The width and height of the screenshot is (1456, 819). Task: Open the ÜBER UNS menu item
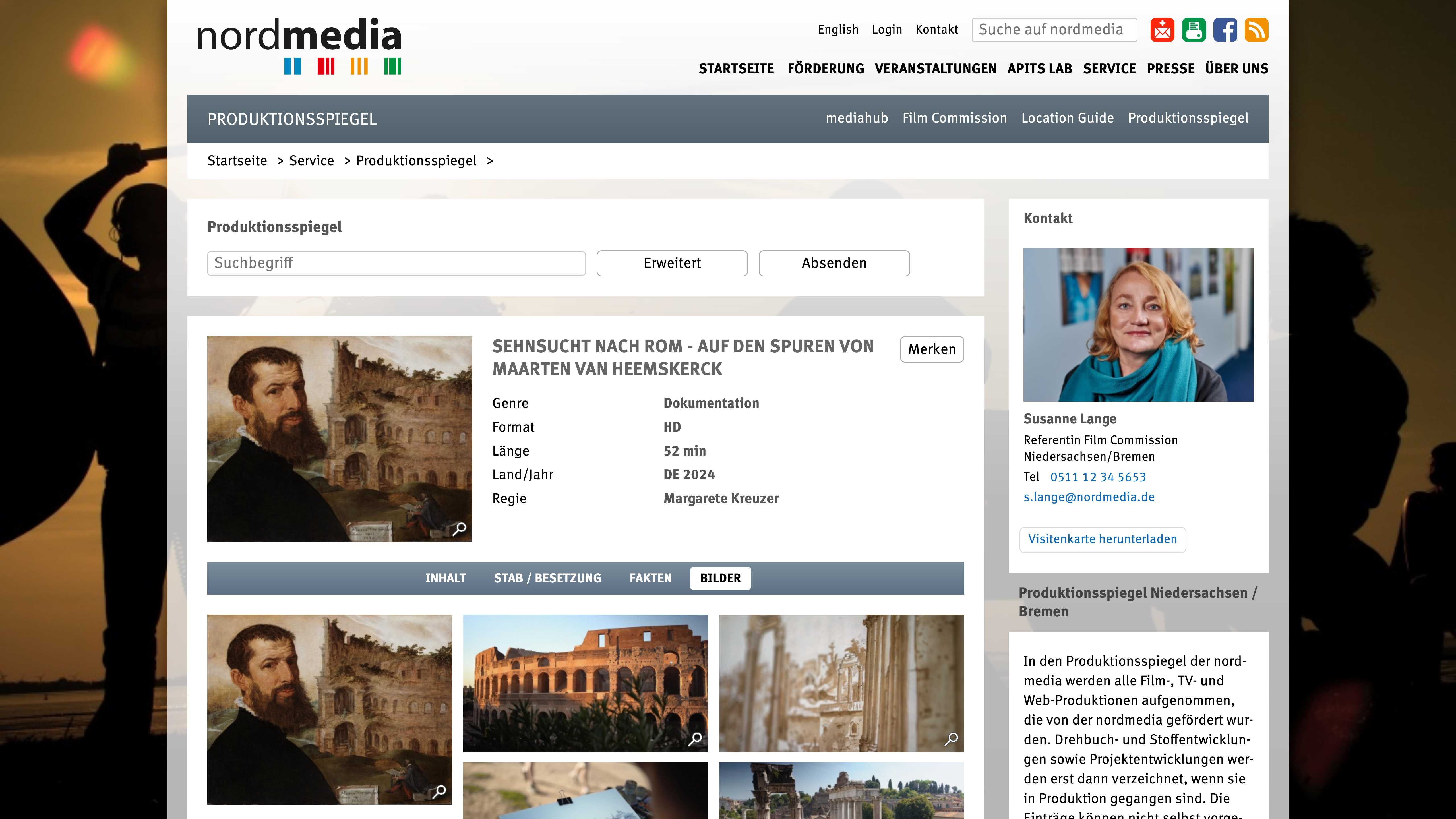(1237, 68)
